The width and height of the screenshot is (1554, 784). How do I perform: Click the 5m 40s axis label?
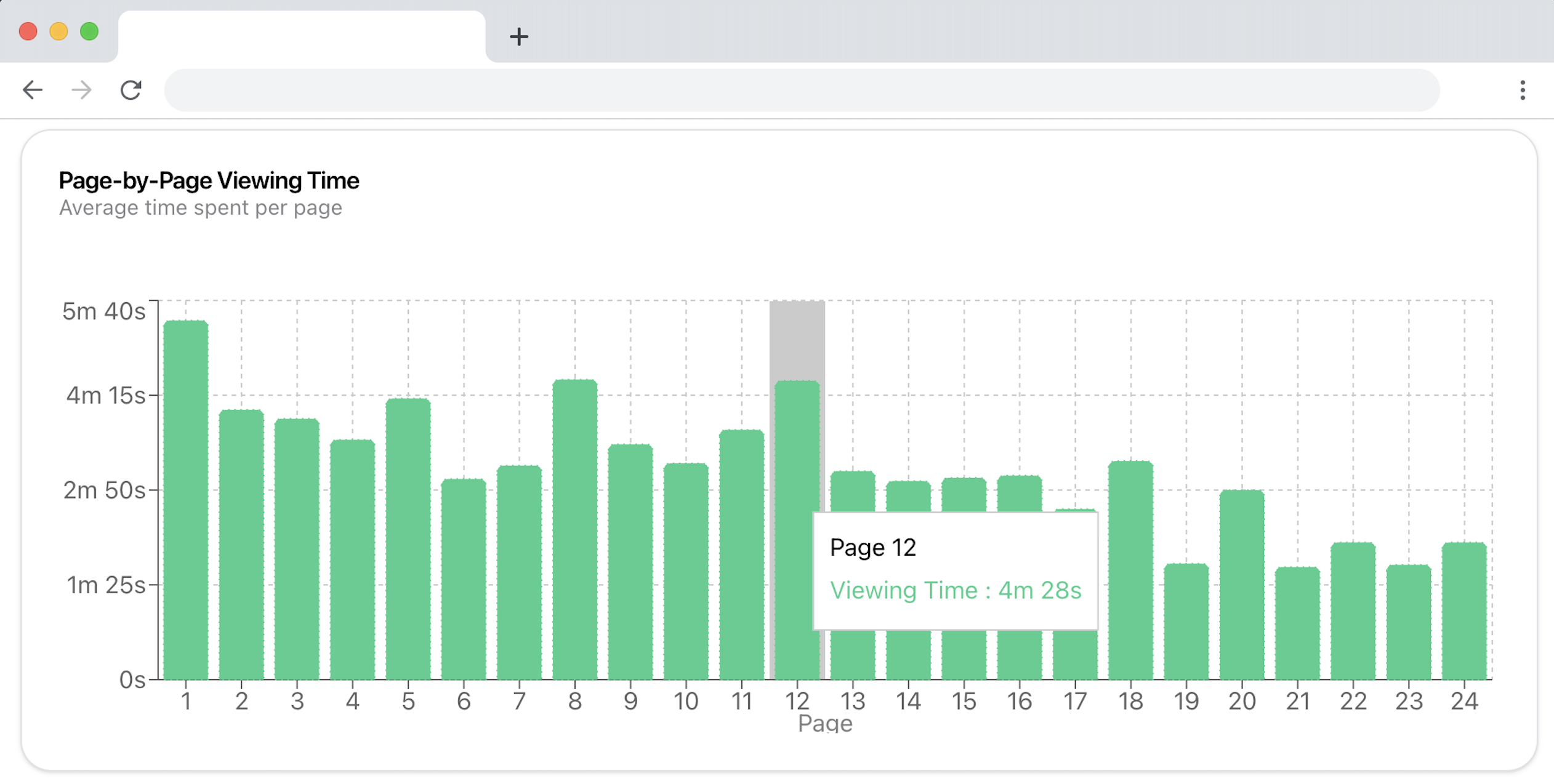point(104,311)
